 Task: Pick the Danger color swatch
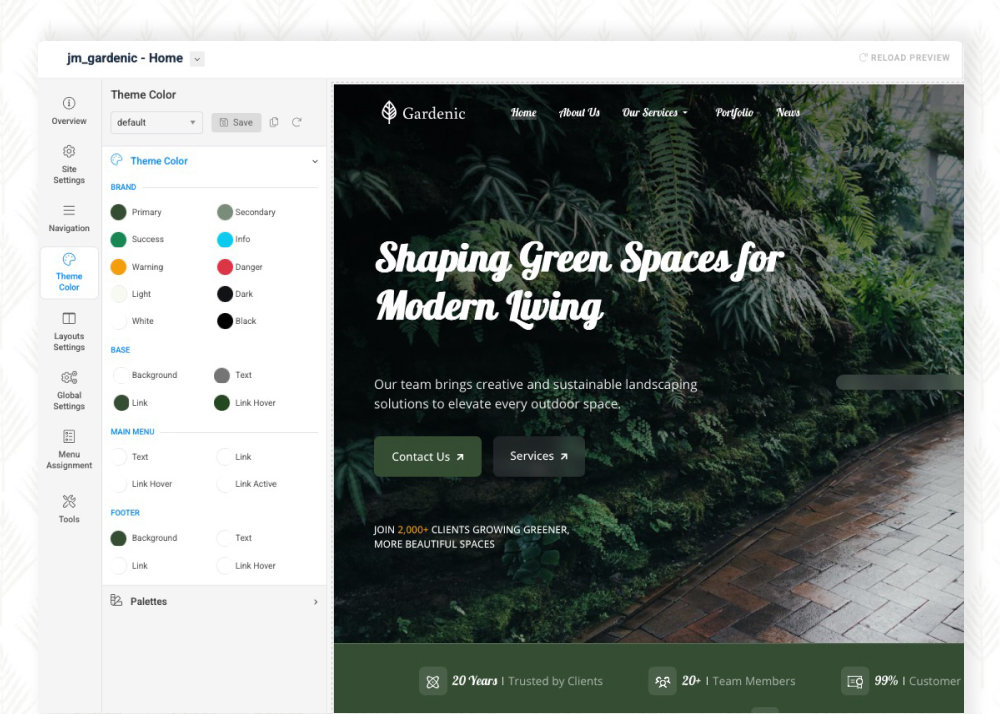[x=224, y=267]
